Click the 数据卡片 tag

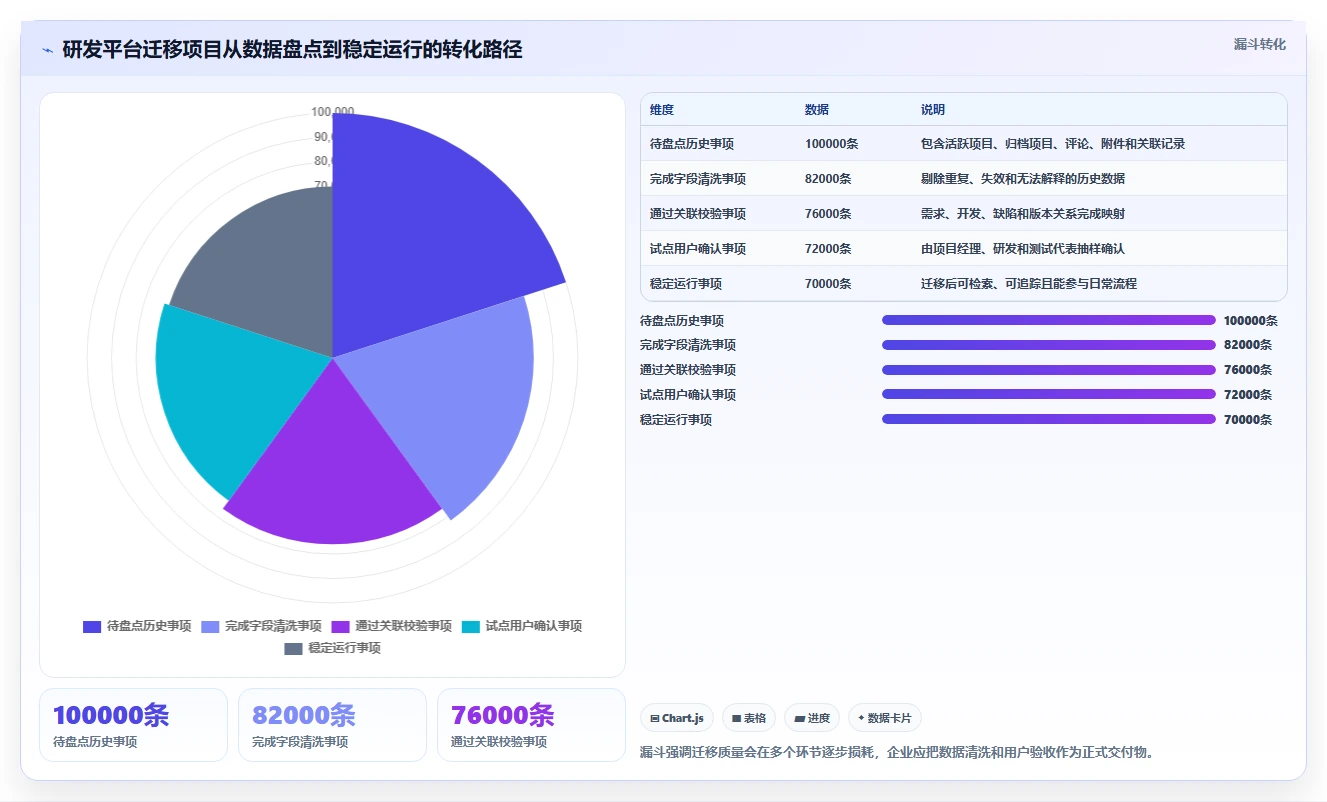click(885, 718)
